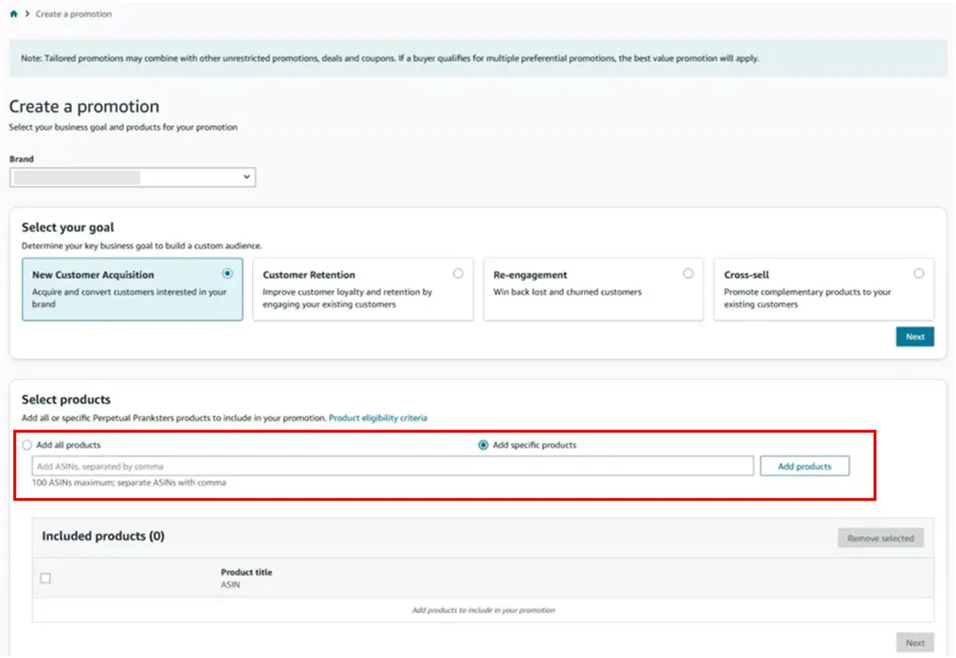The height and width of the screenshot is (658, 956).
Task: Click the Cross-sell card description text
Action: [x=807, y=298]
